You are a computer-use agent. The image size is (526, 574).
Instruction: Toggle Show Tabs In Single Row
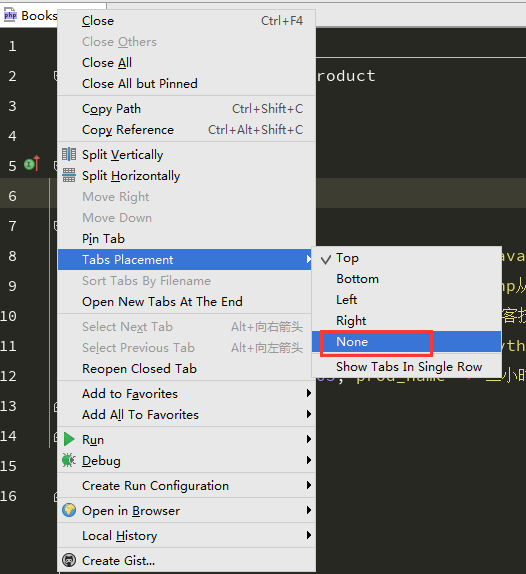click(x=406, y=366)
